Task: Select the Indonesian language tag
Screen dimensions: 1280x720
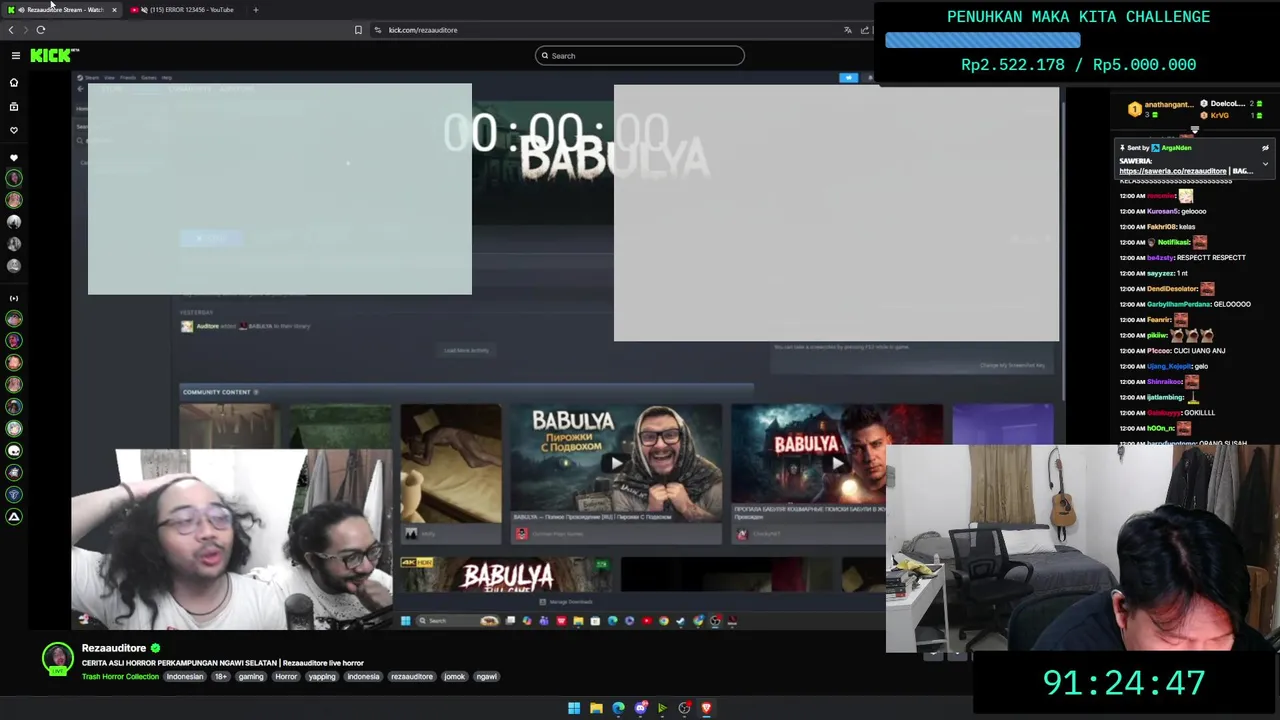Action: (185, 677)
